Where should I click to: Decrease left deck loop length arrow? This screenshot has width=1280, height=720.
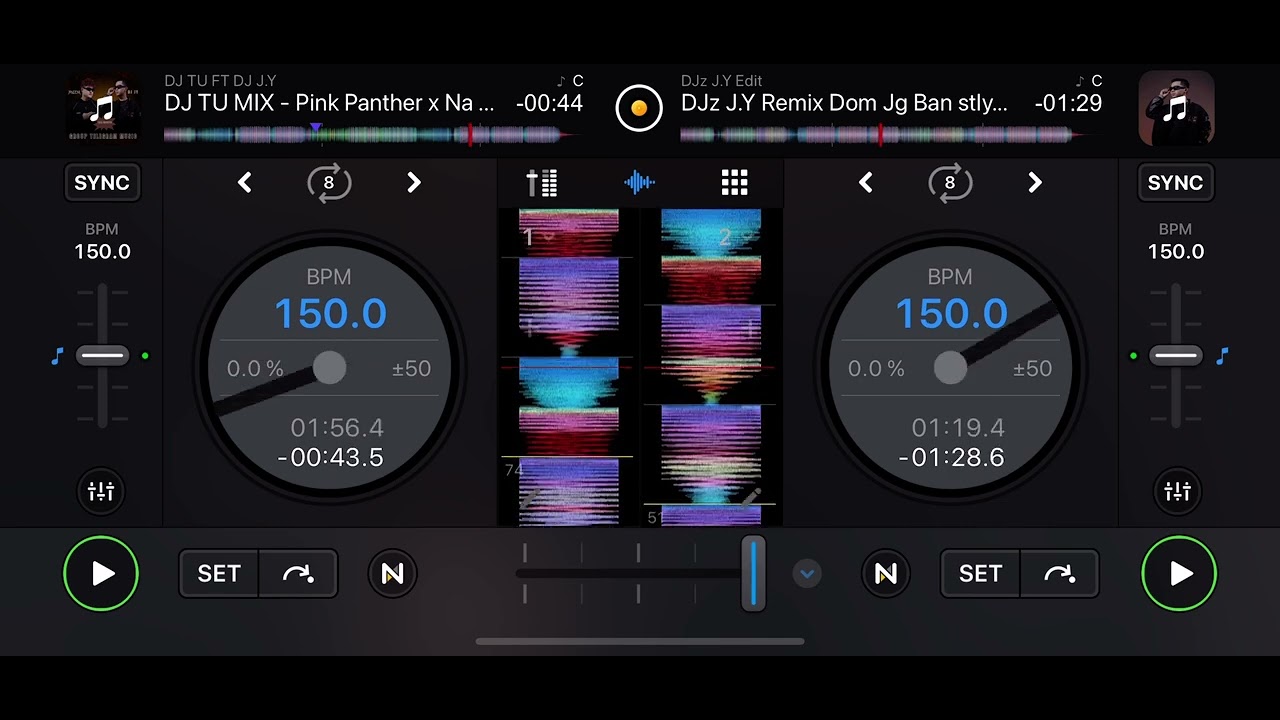(x=244, y=183)
